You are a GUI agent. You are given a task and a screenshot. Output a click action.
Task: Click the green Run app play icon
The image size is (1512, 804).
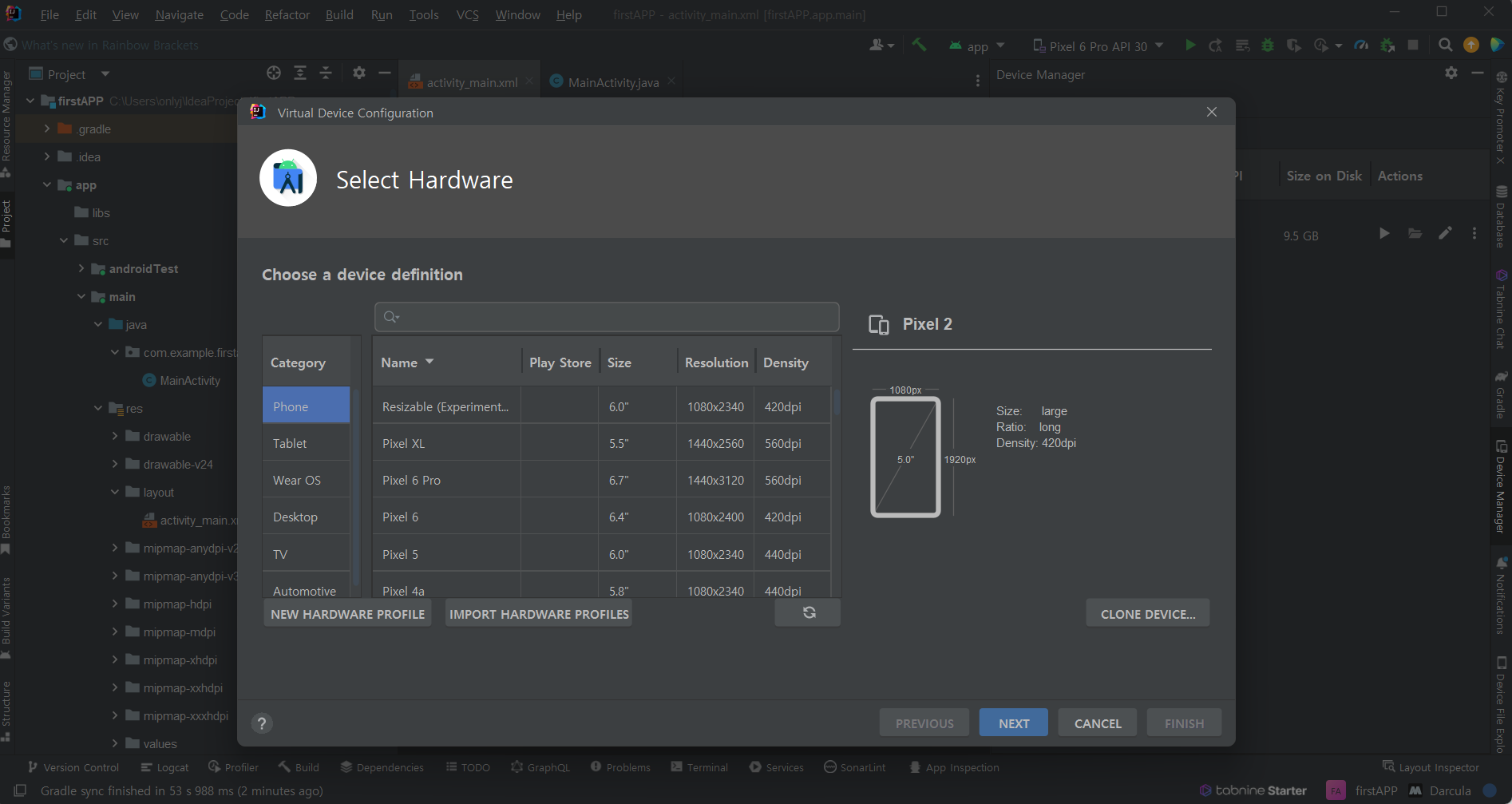(x=1190, y=46)
